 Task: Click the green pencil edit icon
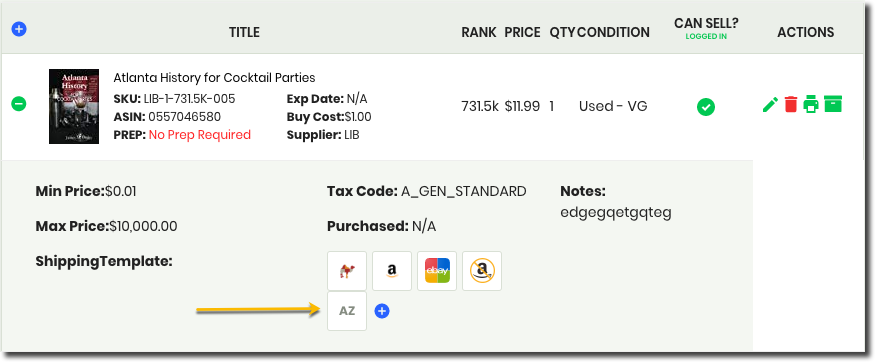[x=770, y=104]
